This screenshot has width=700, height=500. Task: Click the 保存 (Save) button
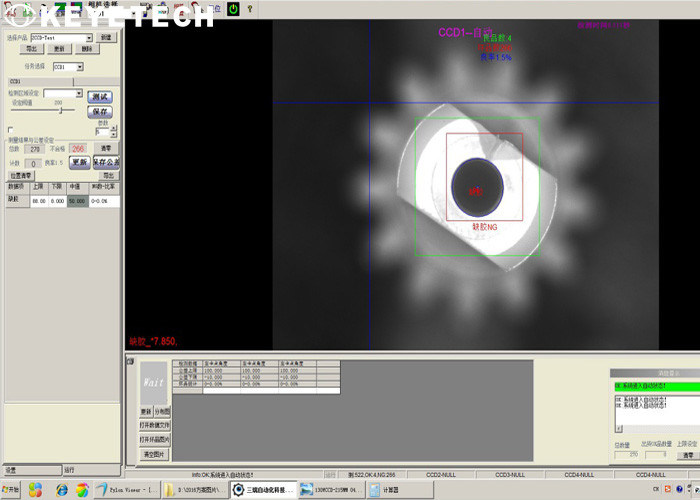pyautogui.click(x=99, y=112)
